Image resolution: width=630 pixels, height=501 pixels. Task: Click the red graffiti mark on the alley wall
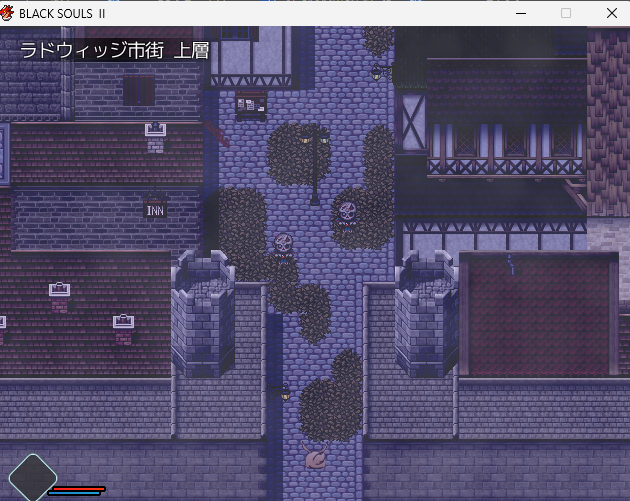[217, 134]
